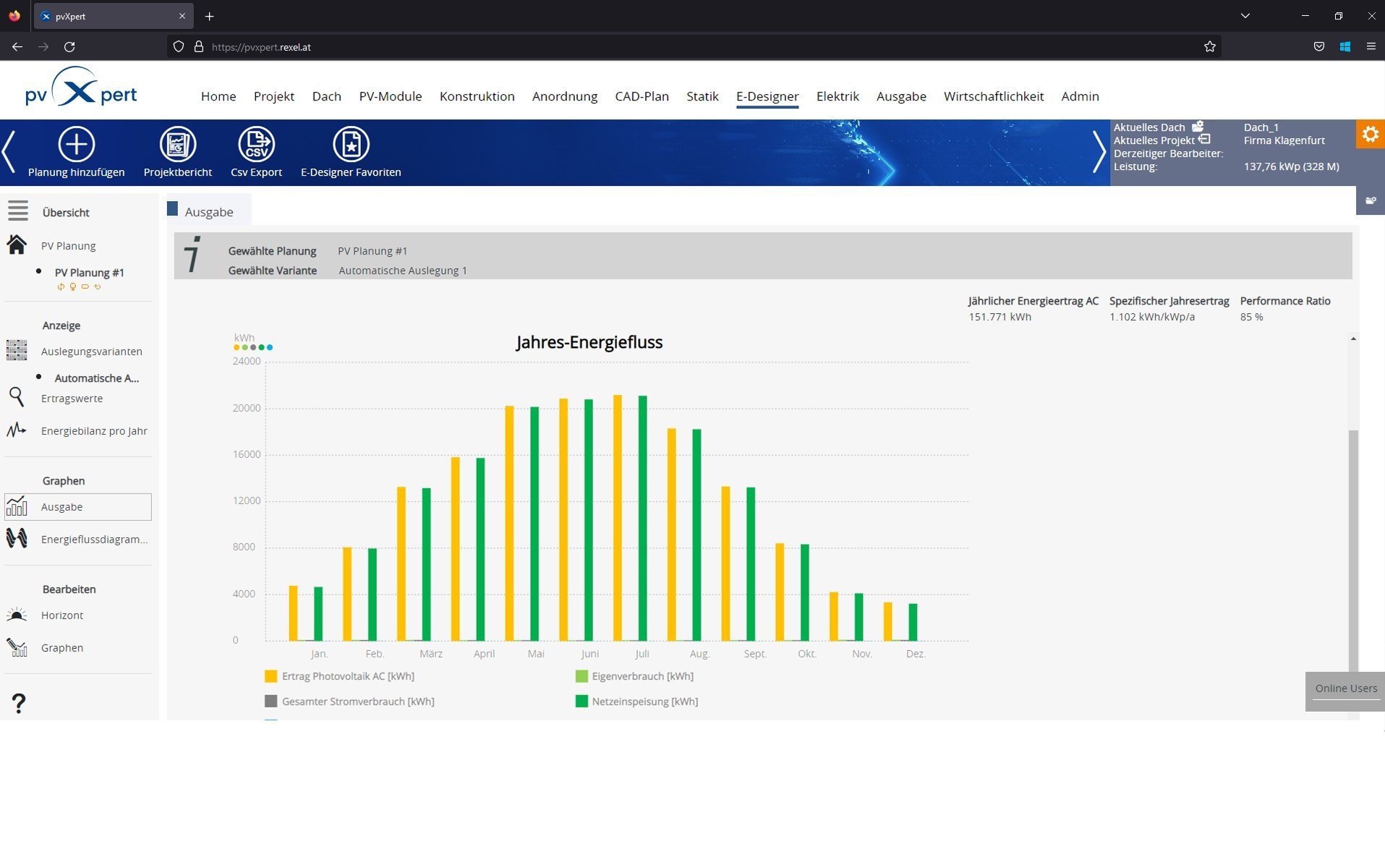Select PV Planung #1 in sidebar
Viewport: 1385px width, 868px height.
point(90,273)
